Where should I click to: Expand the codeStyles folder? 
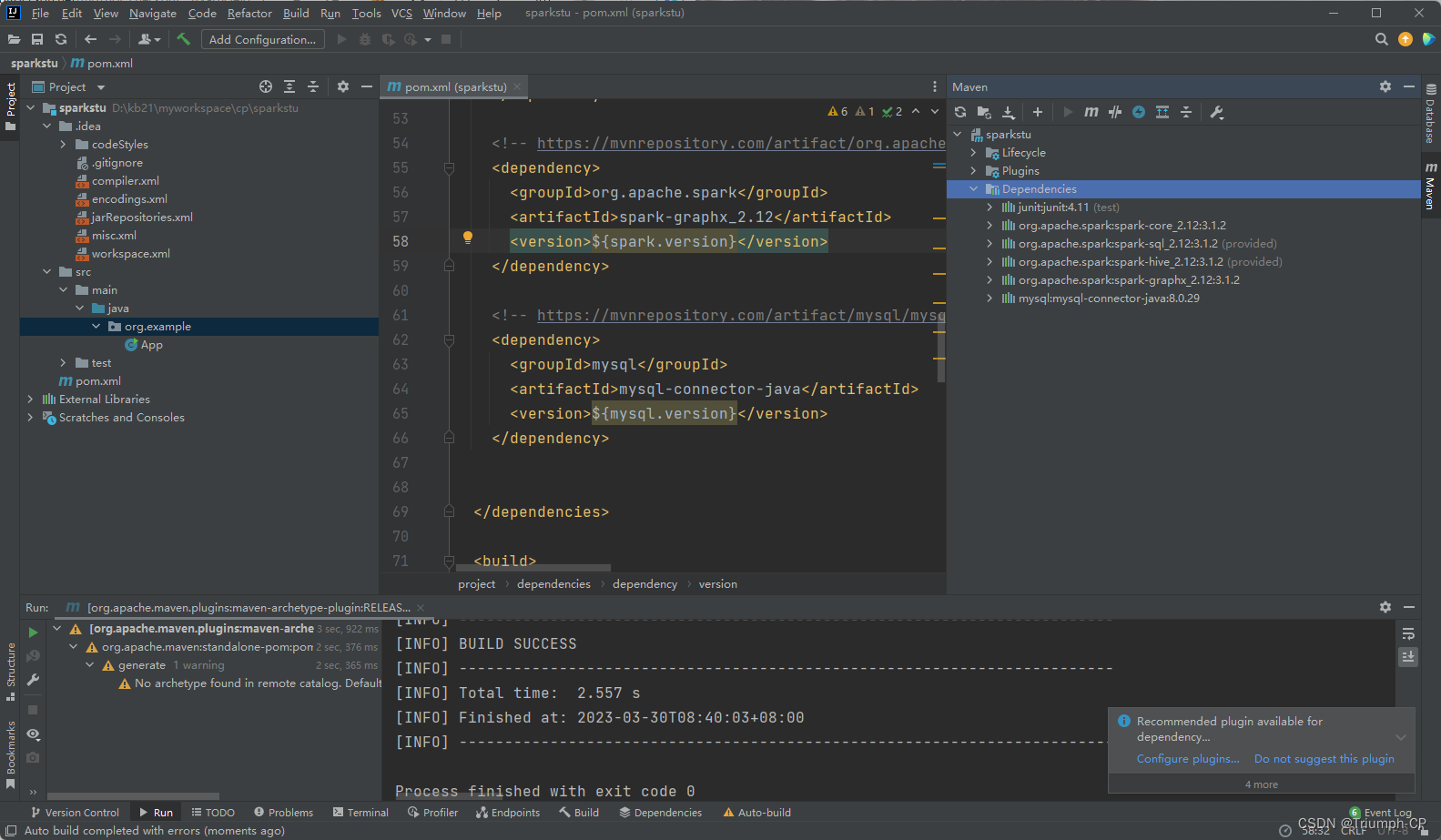coord(63,145)
